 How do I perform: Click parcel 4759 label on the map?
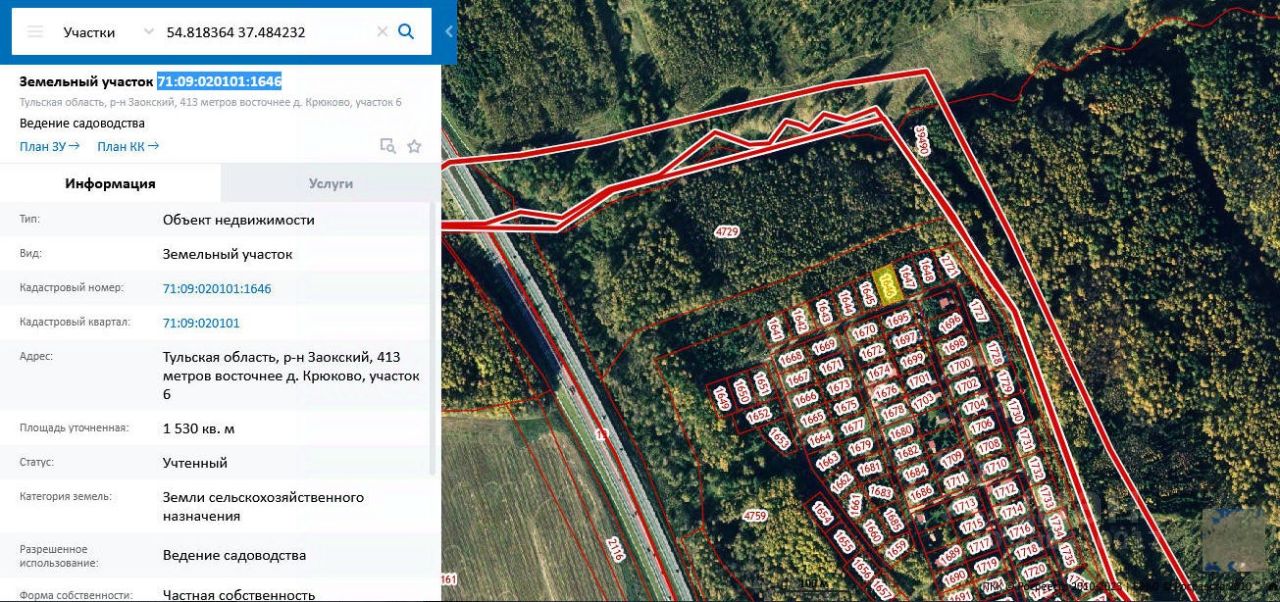pos(755,516)
